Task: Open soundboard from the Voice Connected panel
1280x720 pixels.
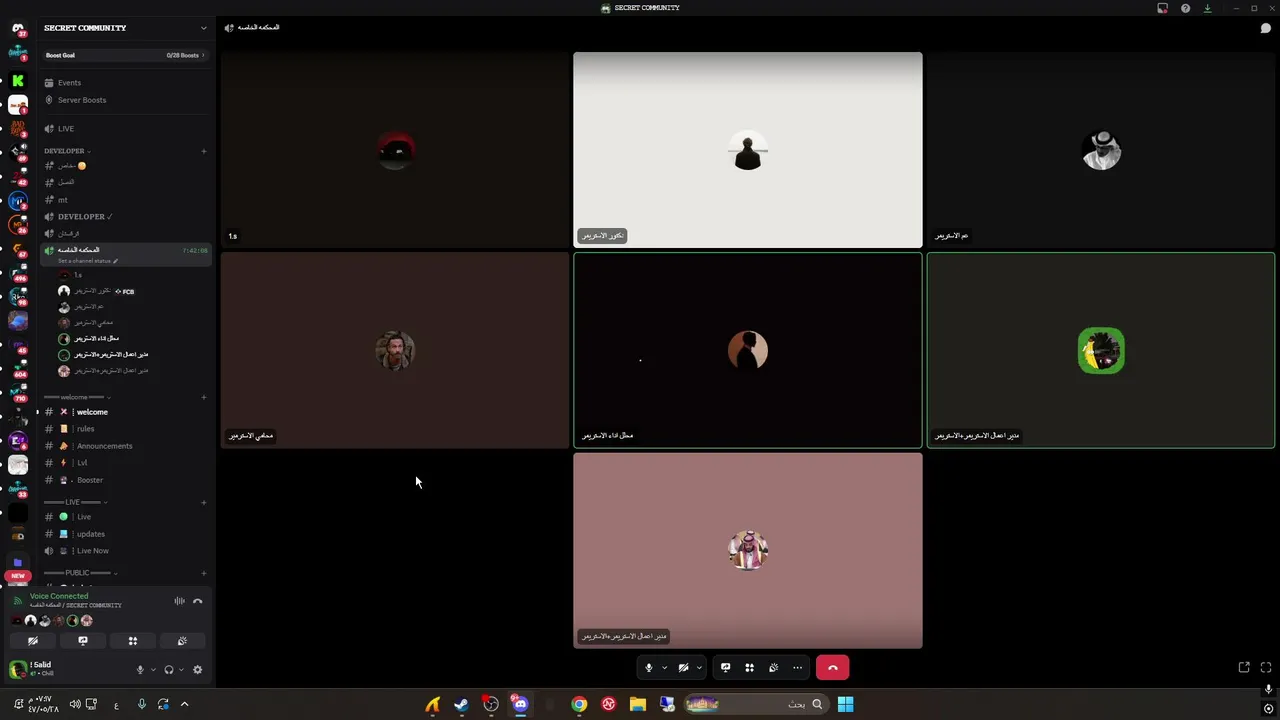Action: tap(182, 641)
